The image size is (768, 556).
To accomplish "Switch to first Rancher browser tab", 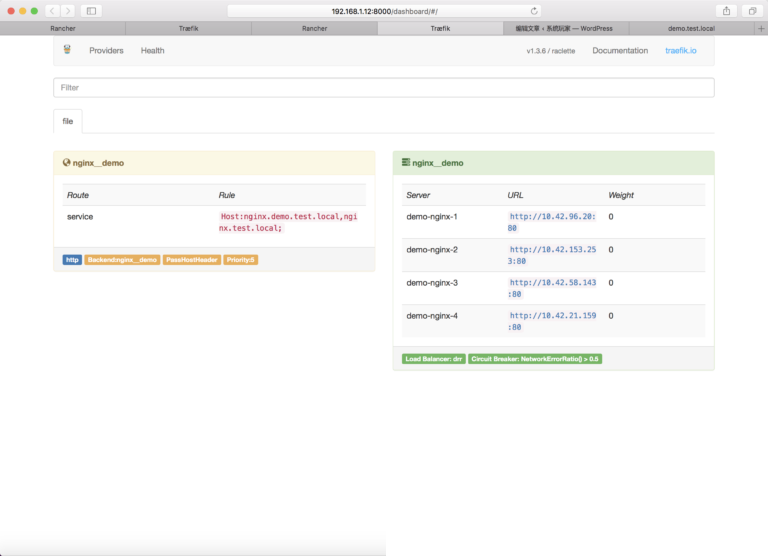I will pos(63,28).
